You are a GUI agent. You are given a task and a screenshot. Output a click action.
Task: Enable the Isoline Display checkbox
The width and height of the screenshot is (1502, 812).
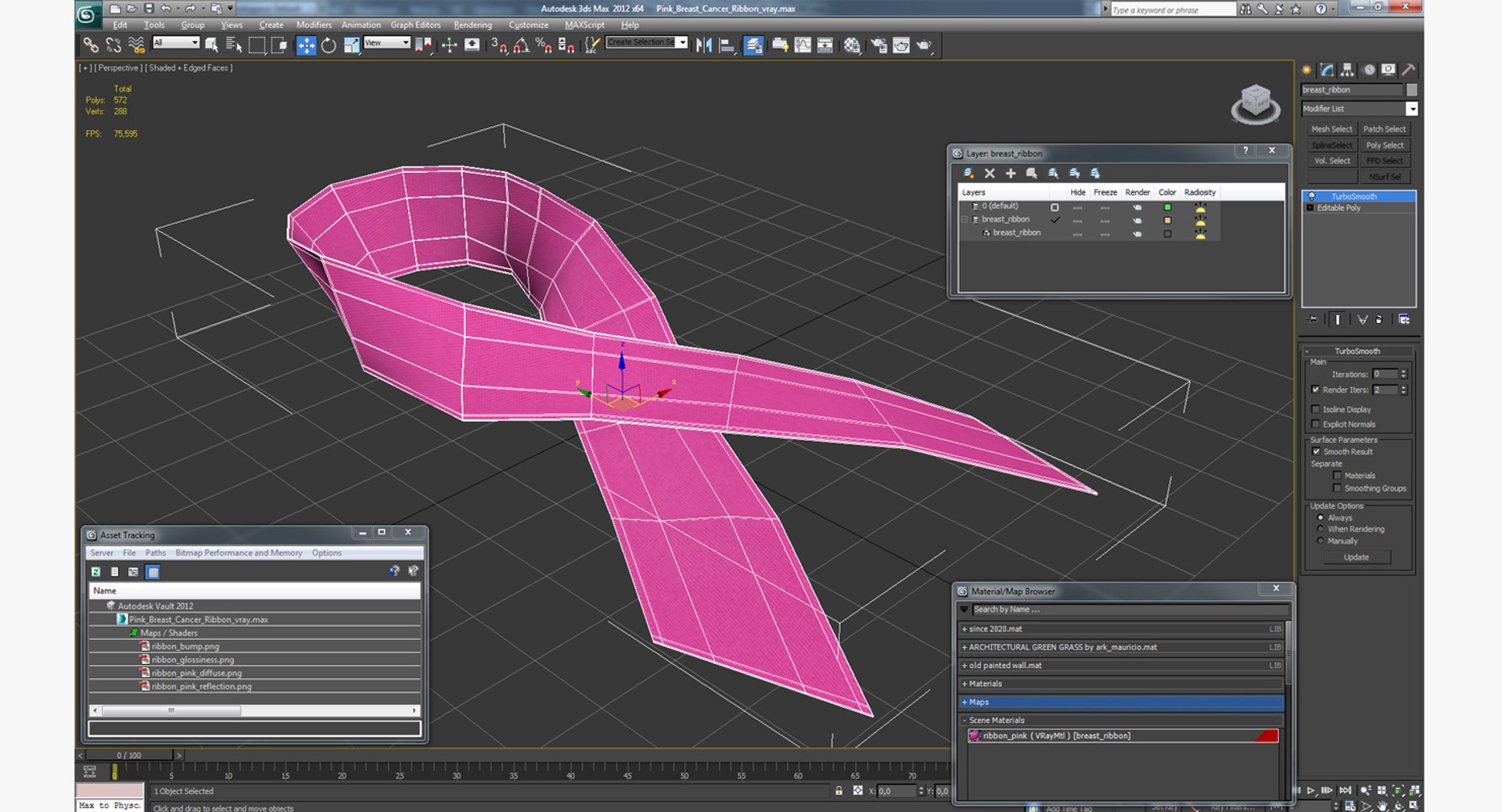[x=1316, y=409]
